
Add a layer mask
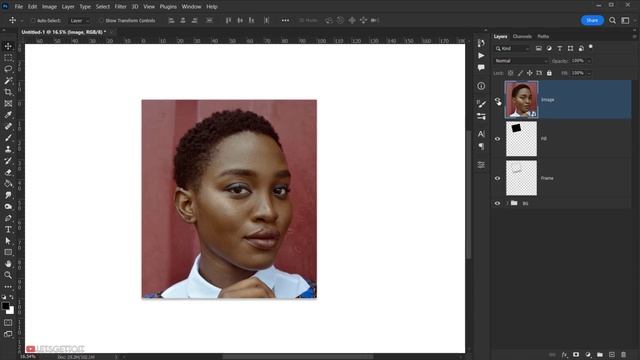(x=576, y=355)
